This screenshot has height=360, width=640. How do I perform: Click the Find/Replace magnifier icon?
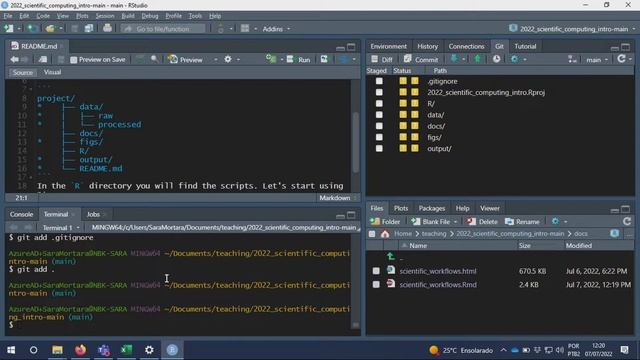[x=154, y=60]
